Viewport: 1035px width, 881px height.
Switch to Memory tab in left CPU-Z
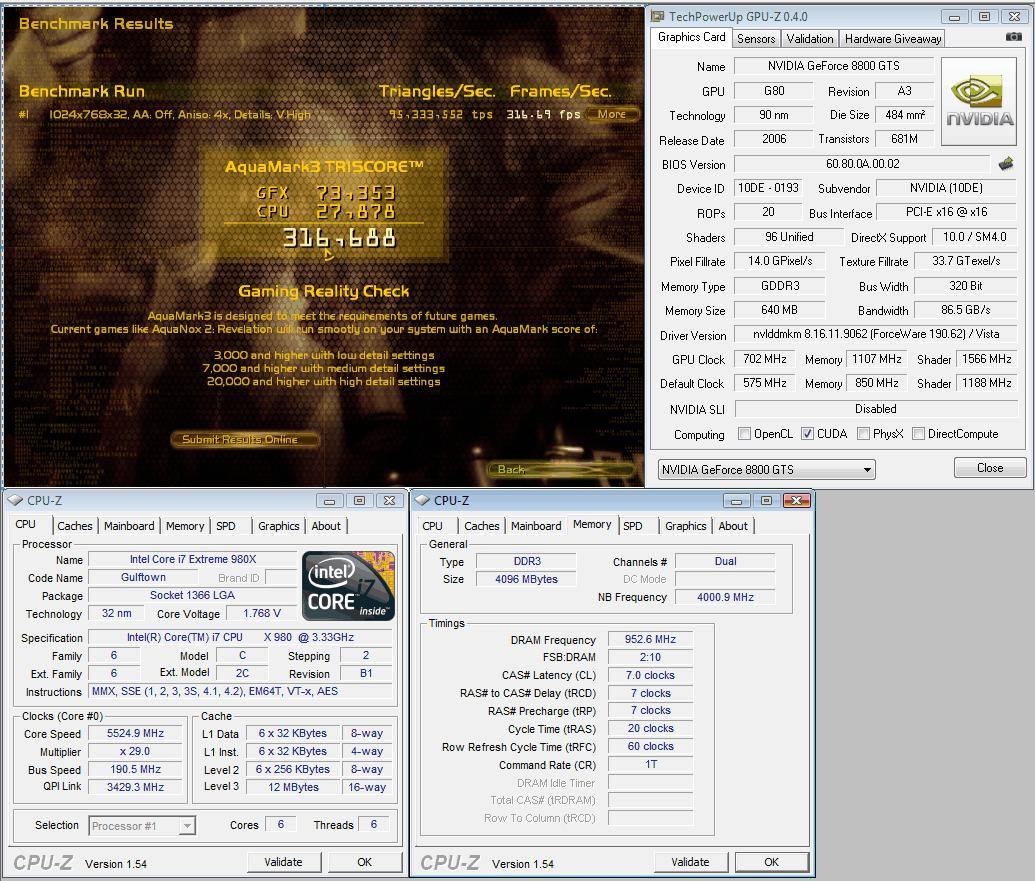coord(185,526)
